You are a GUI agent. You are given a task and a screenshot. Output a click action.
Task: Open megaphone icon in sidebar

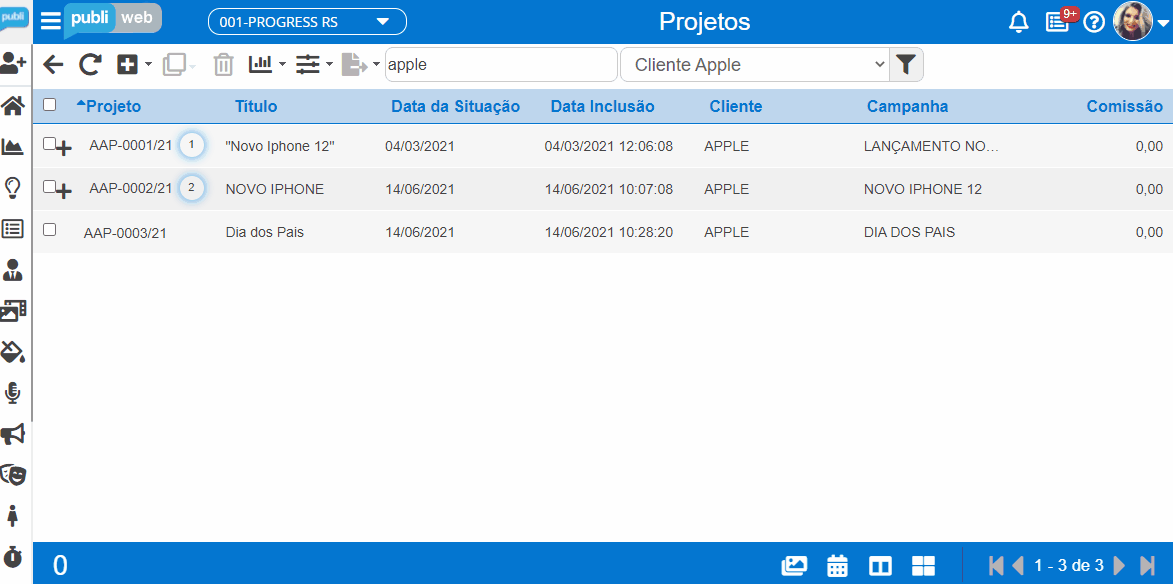coord(13,434)
